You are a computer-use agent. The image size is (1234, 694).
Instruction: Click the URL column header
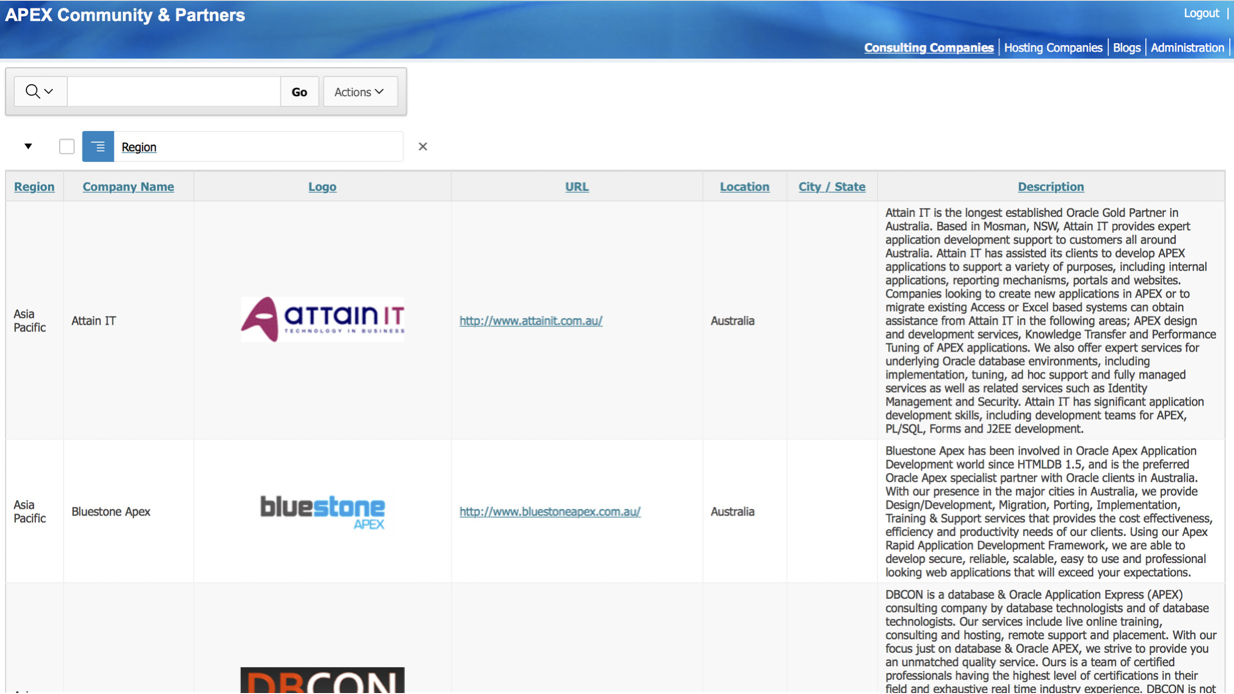[x=577, y=187]
